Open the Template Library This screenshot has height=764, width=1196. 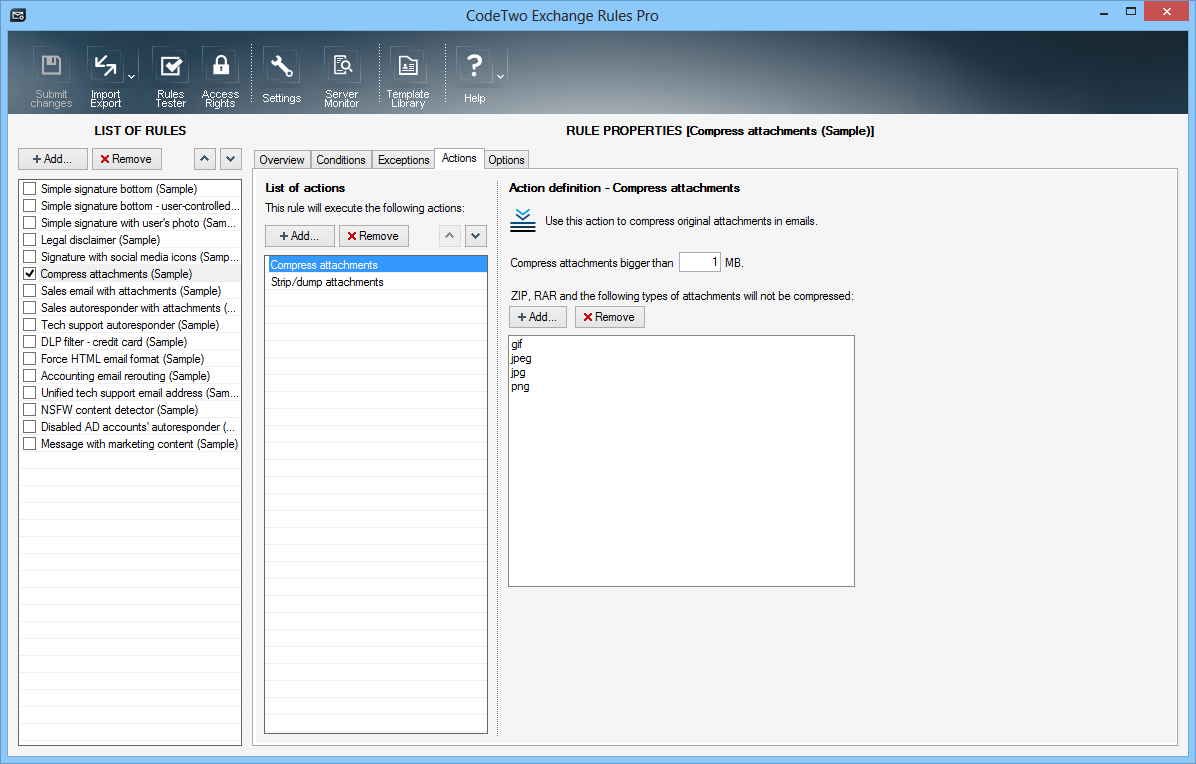pyautogui.click(x=408, y=77)
